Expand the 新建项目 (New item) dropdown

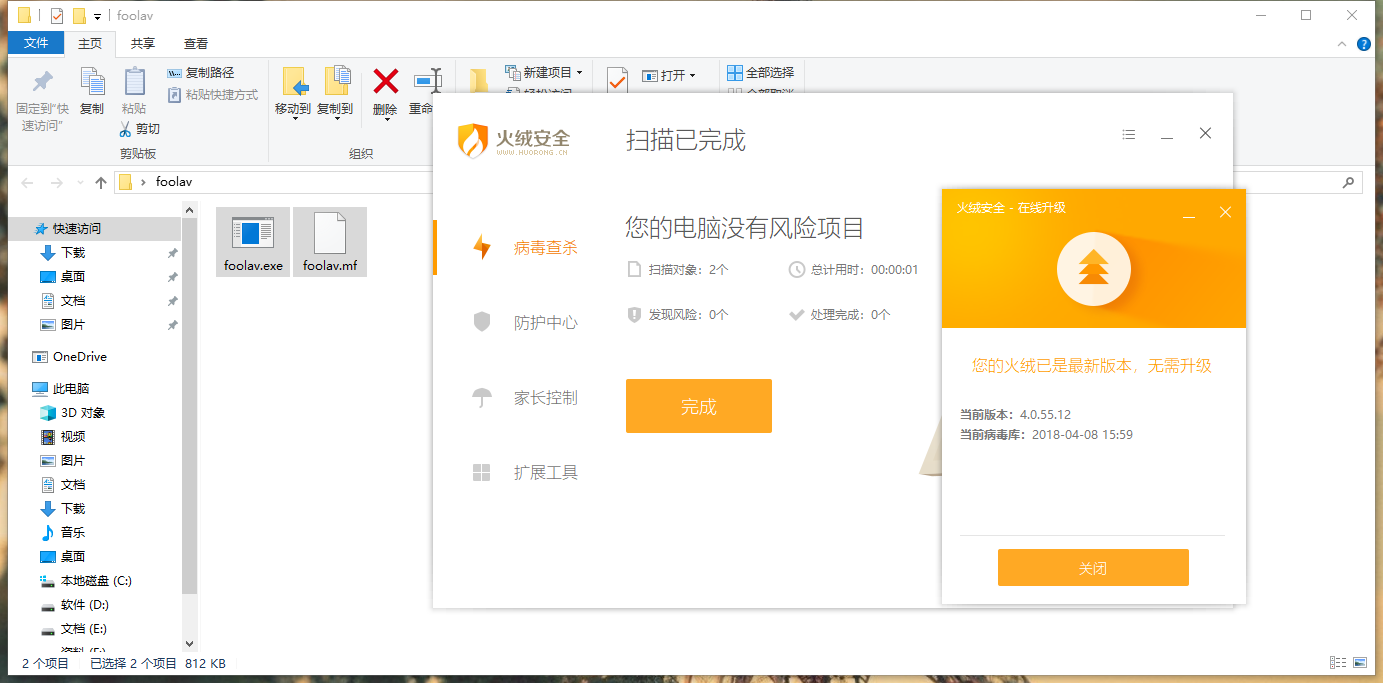tap(579, 73)
